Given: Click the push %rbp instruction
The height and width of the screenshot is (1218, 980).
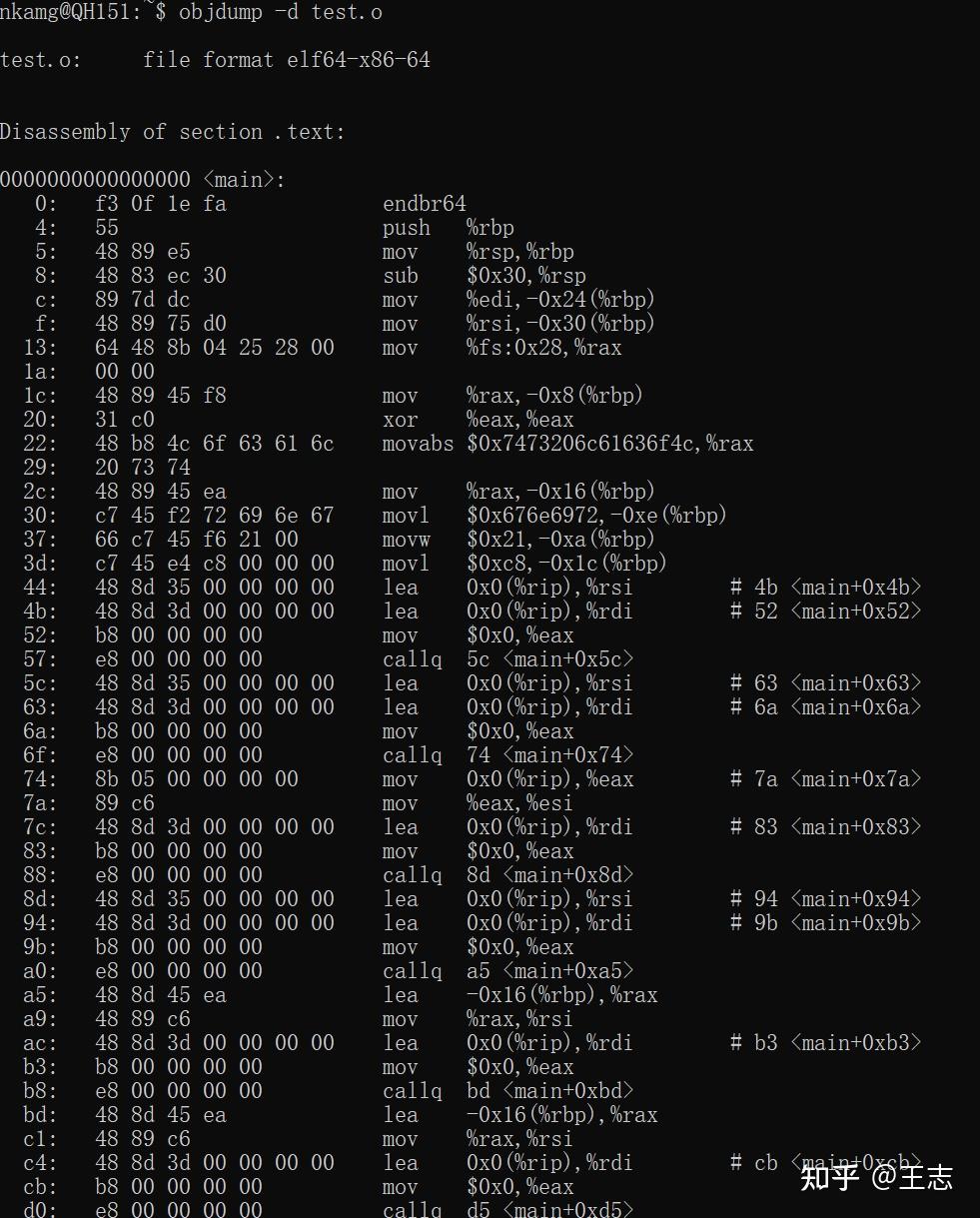Looking at the screenshot, I should [449, 228].
